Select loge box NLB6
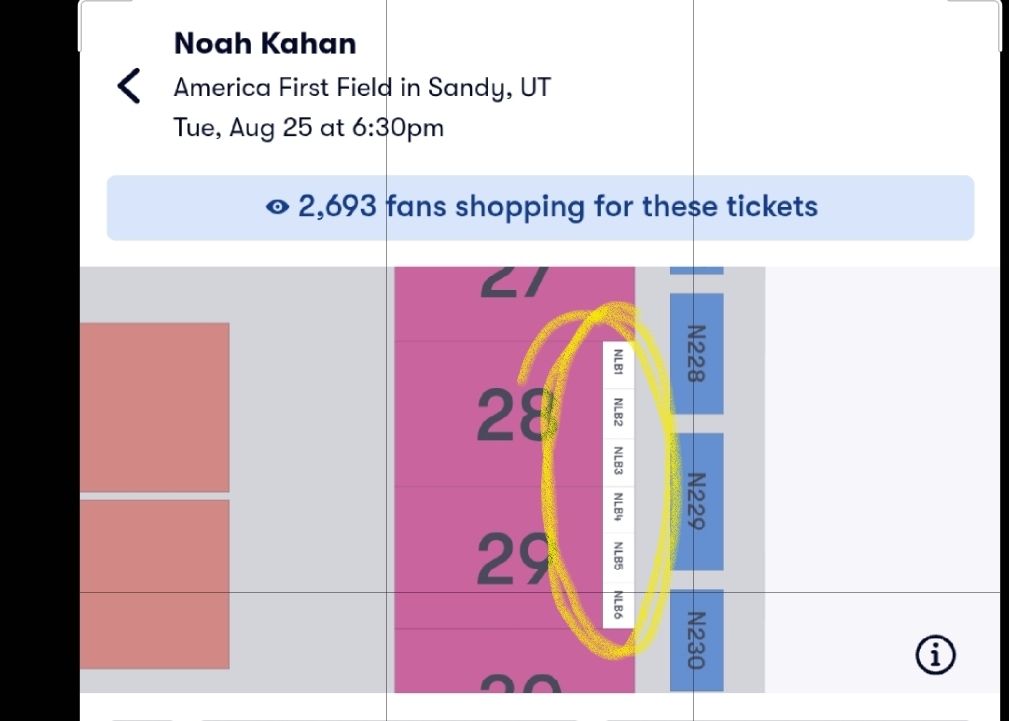Image resolution: width=1009 pixels, height=721 pixels. (x=618, y=606)
